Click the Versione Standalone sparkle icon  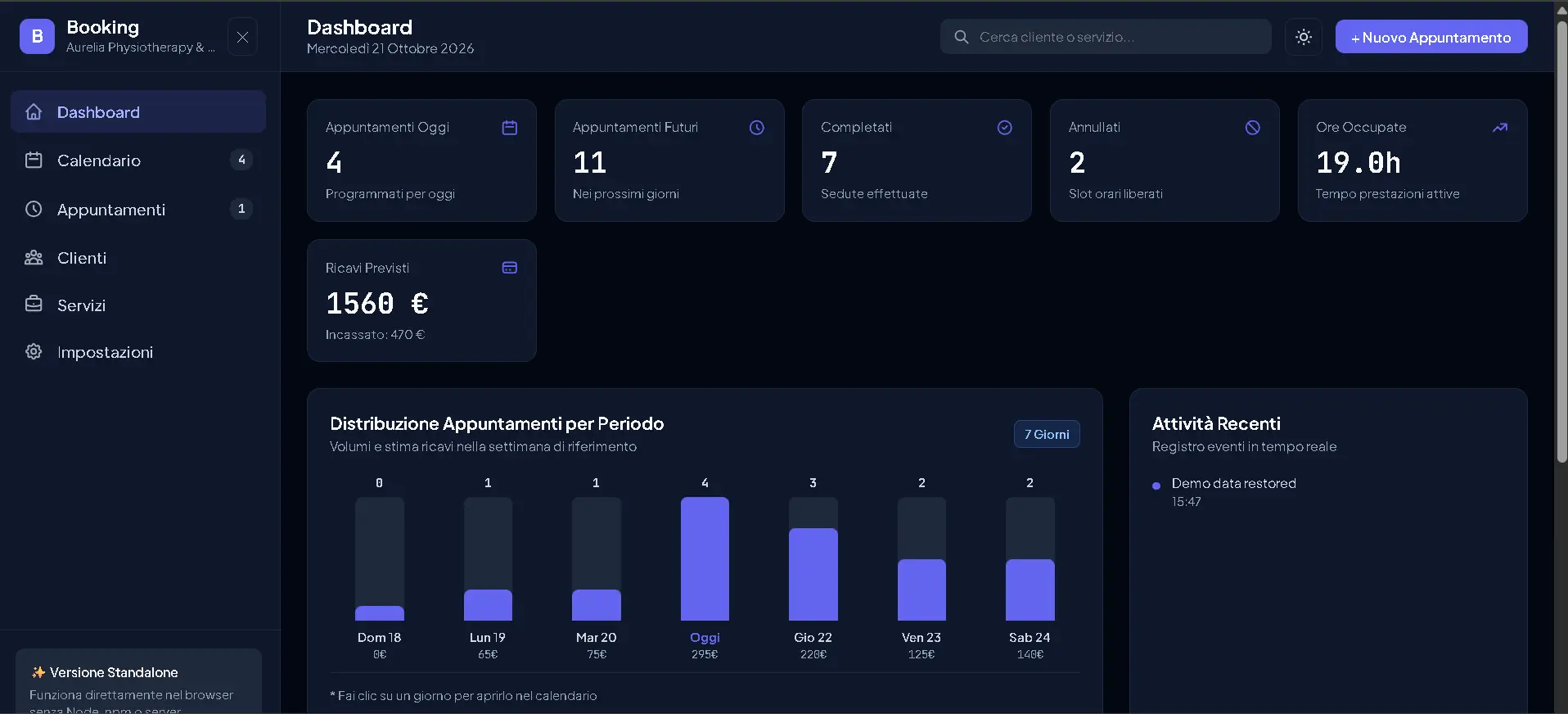click(x=38, y=672)
